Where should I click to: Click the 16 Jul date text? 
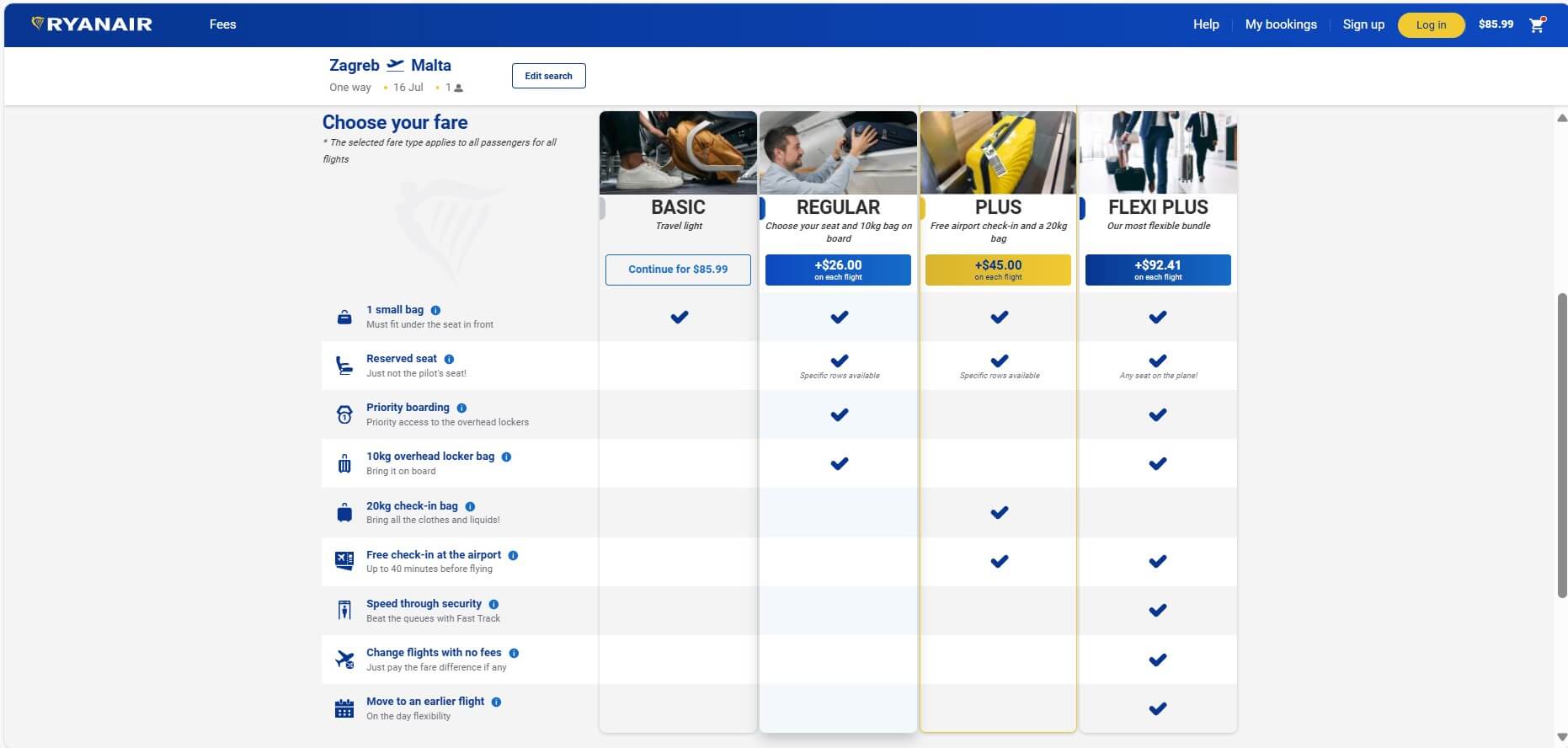408,88
